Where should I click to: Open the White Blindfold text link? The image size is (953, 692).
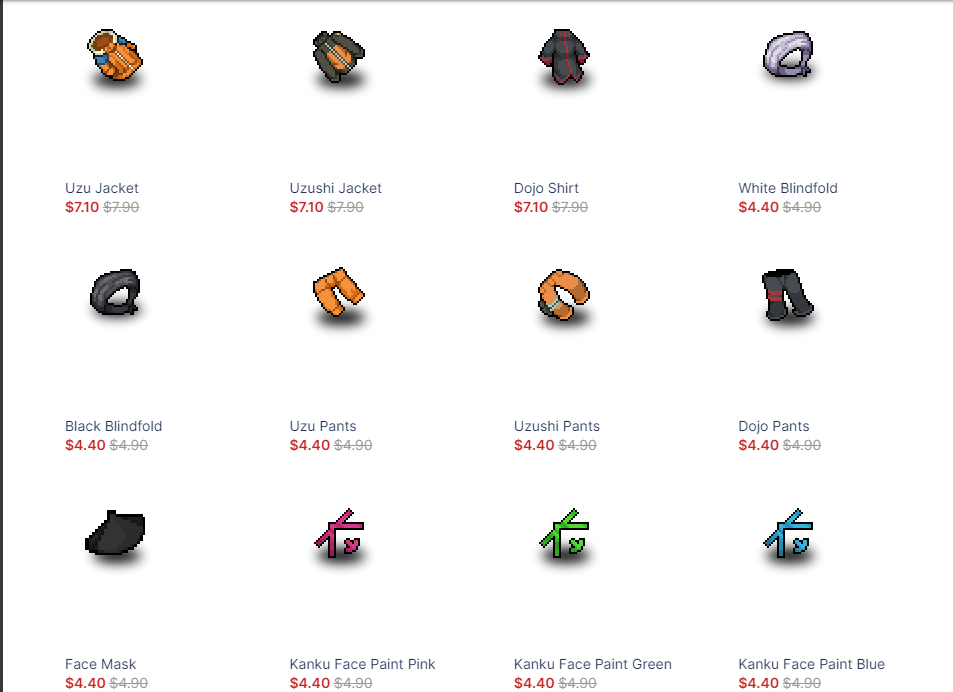tap(788, 188)
